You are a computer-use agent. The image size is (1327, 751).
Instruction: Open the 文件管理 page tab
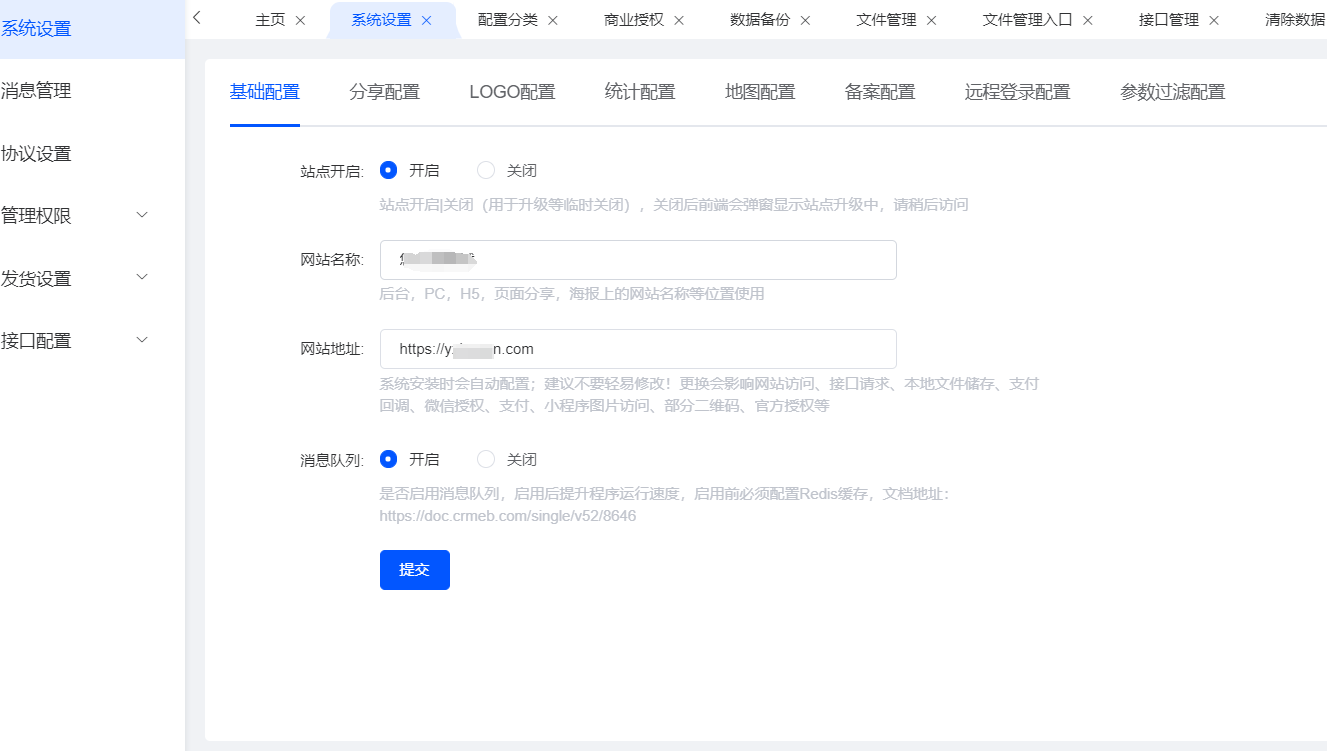pyautogui.click(x=886, y=20)
